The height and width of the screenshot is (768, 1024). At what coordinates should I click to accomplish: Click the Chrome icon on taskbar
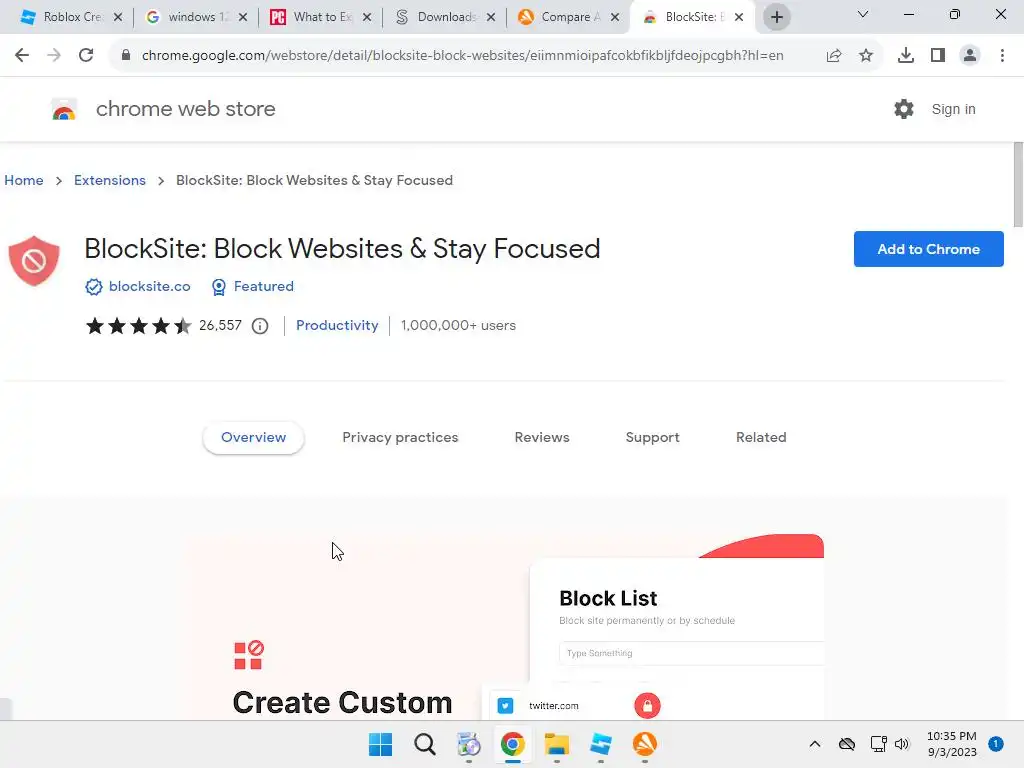pos(513,744)
